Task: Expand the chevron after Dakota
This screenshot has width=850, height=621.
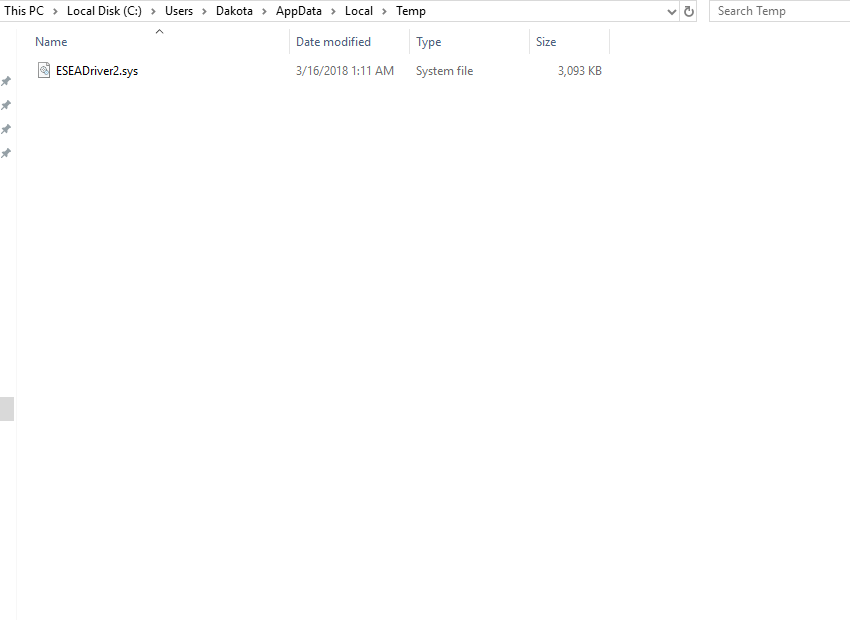Action: [x=265, y=11]
